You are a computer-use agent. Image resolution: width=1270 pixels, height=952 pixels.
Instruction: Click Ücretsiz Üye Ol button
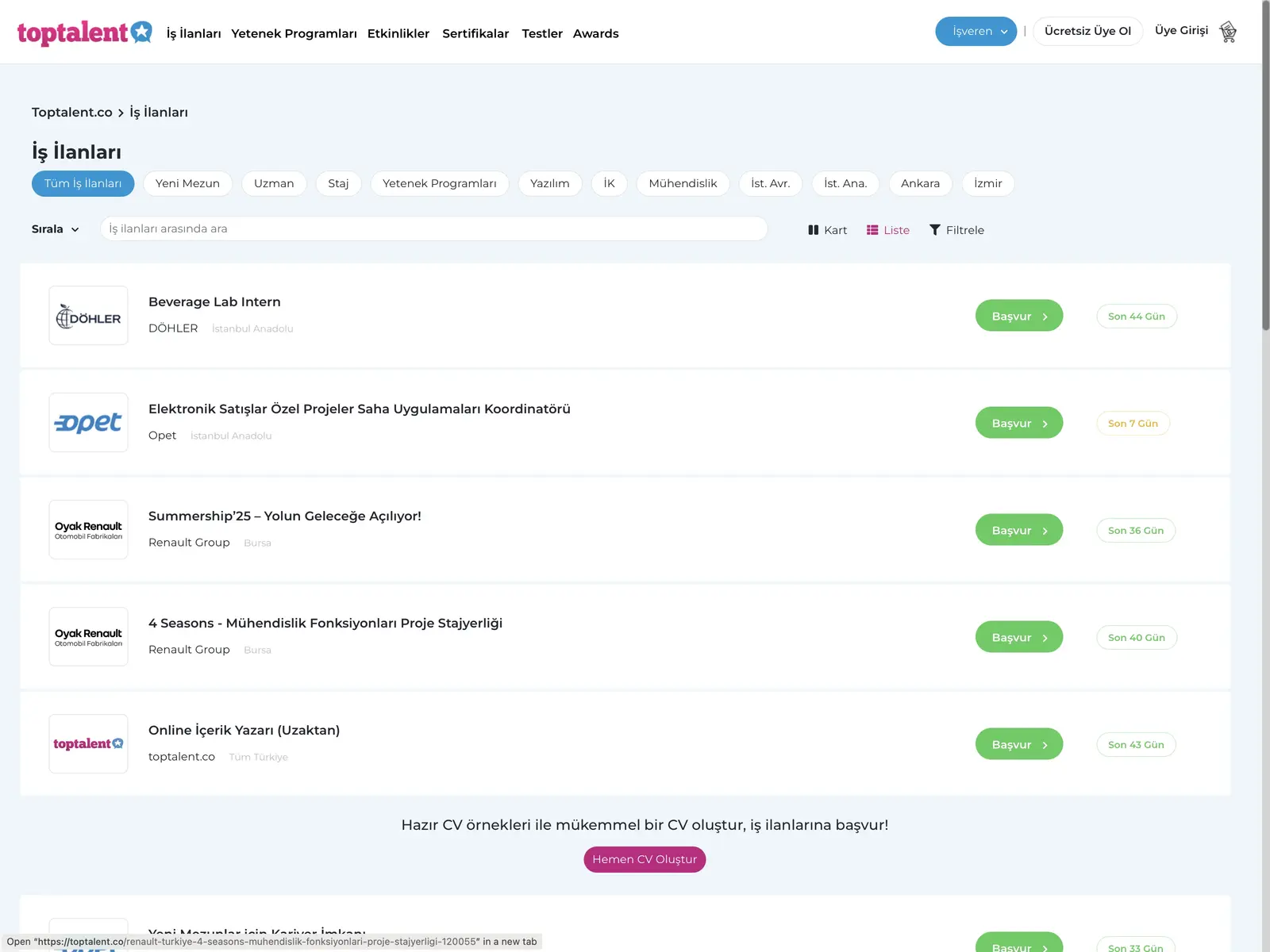pyautogui.click(x=1087, y=31)
